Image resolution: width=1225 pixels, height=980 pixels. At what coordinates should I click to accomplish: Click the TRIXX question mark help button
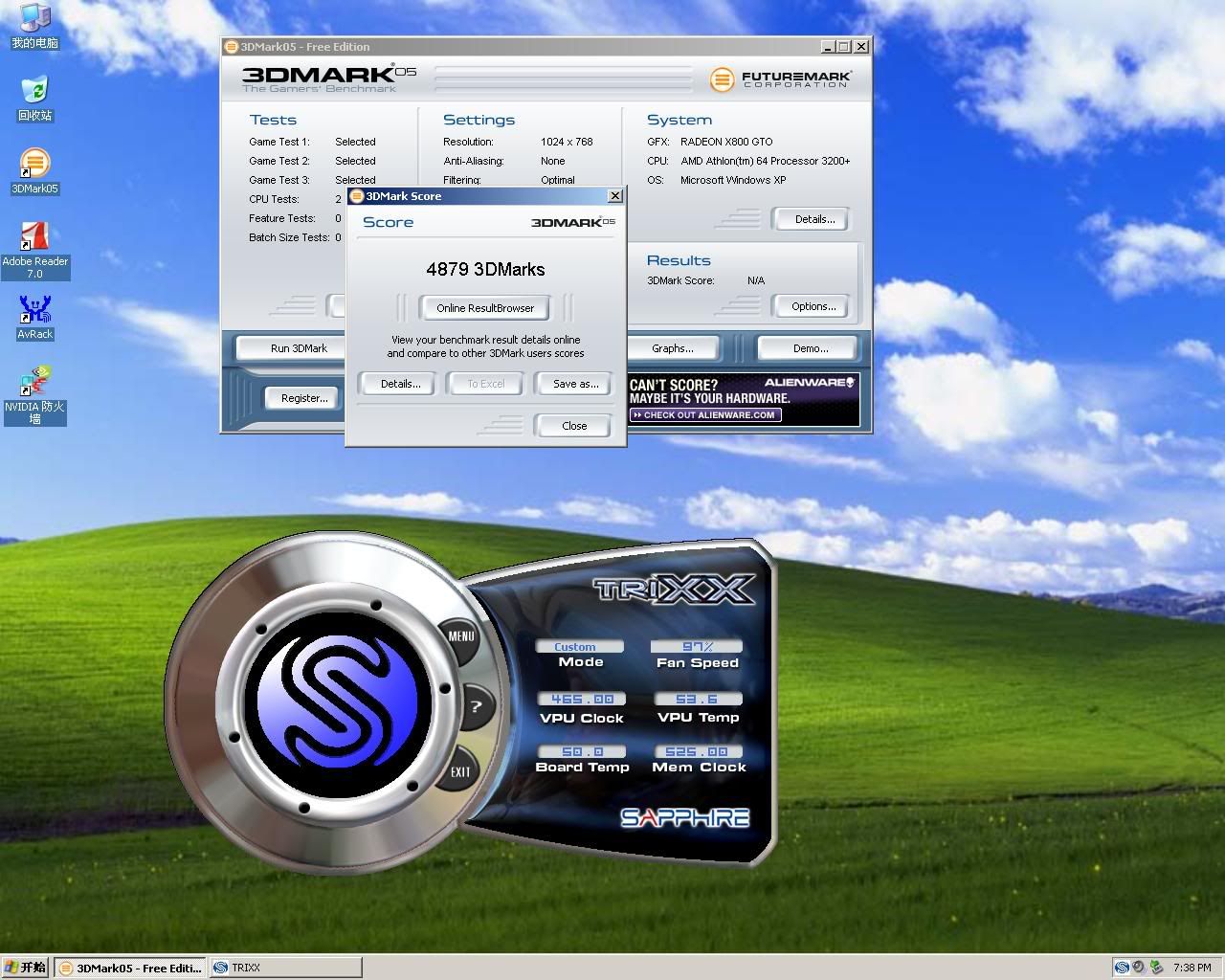pos(476,707)
